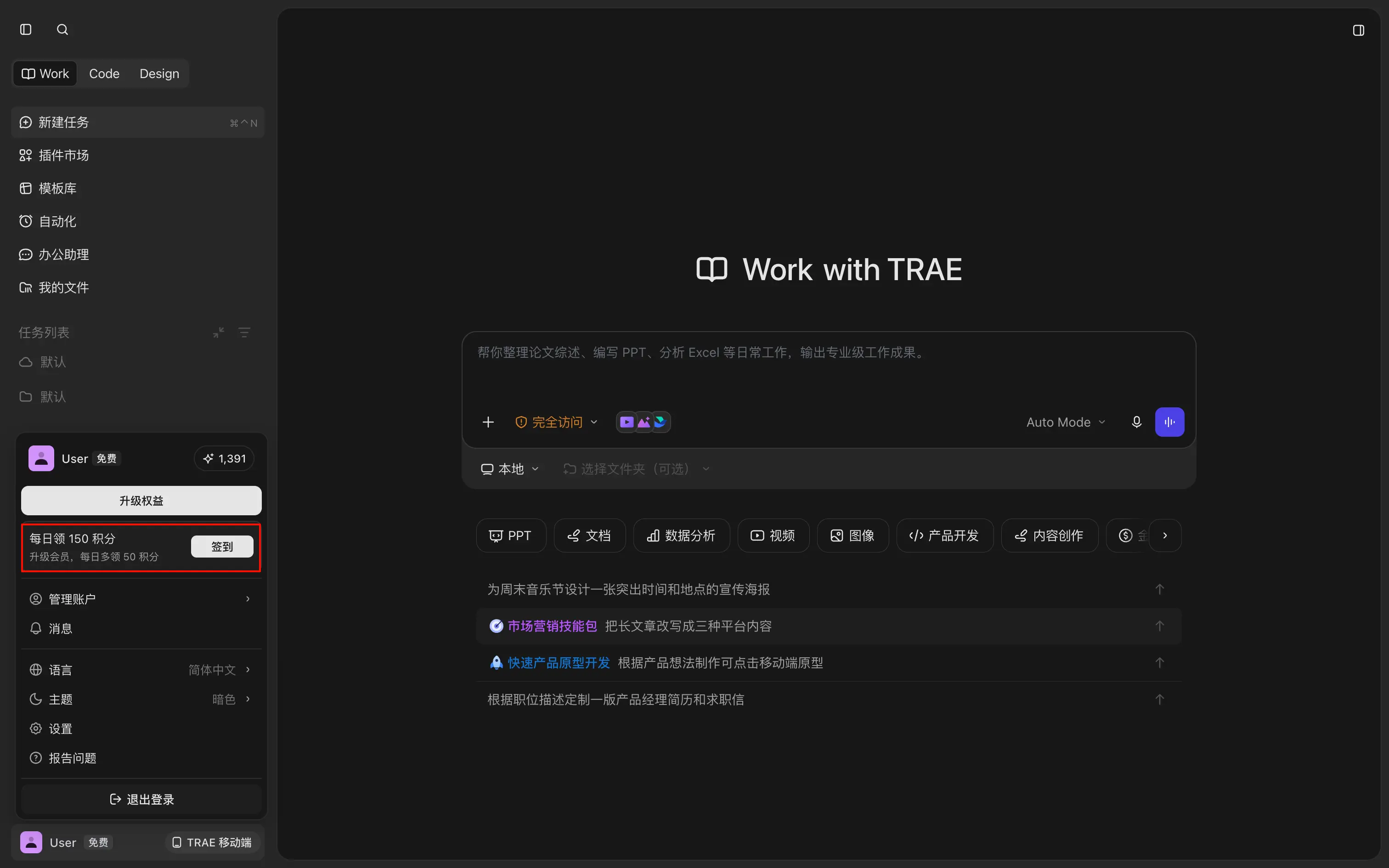This screenshot has height=868, width=1389.
Task: Select the 数据分析 data analysis chip
Action: pyautogui.click(x=681, y=535)
